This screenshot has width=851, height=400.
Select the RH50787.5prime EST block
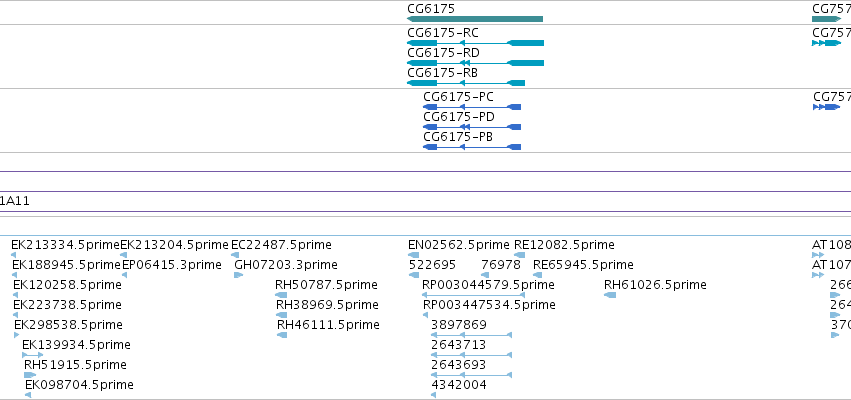click(281, 295)
